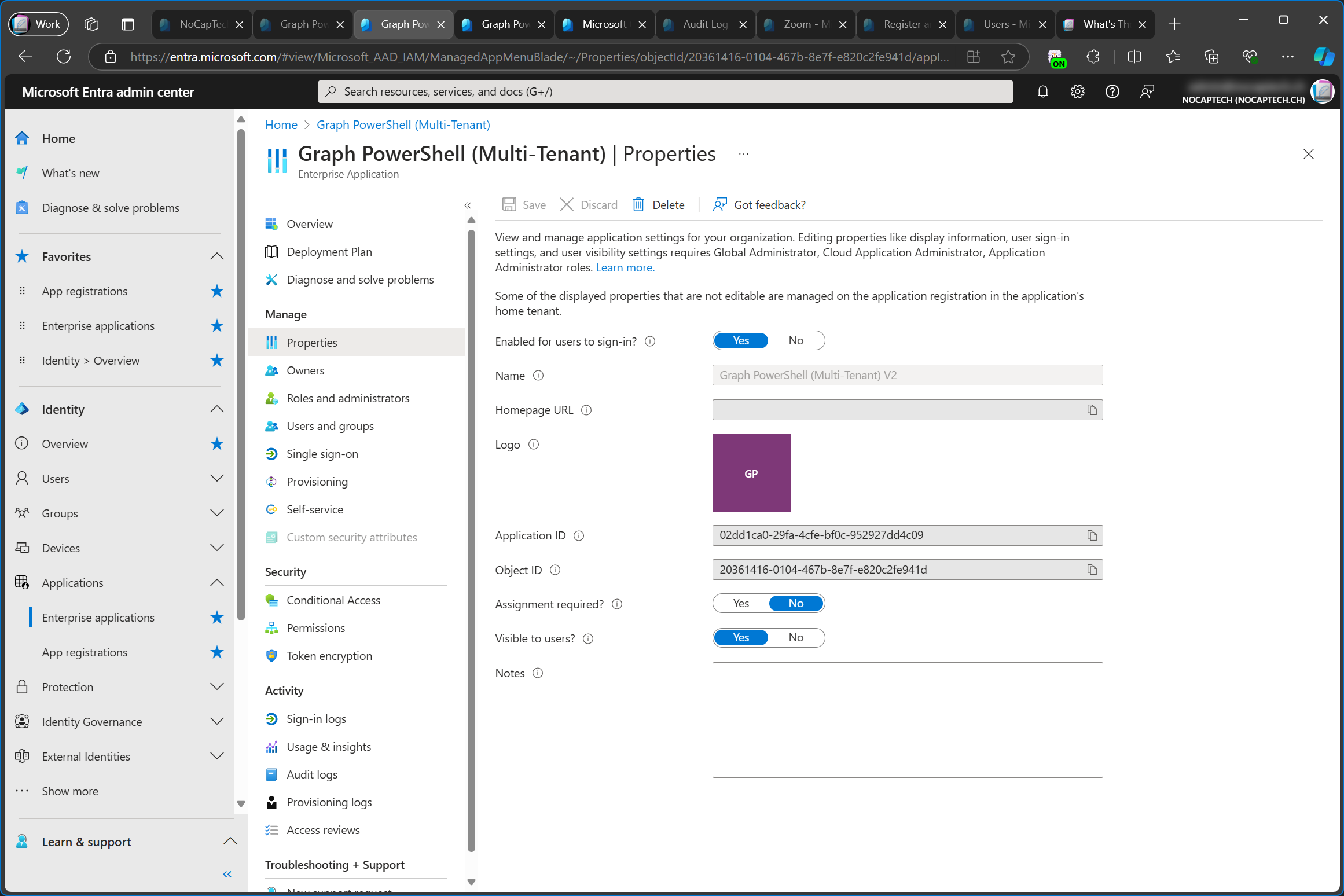The width and height of the screenshot is (1344, 896).
Task: Click the Notes text area
Action: click(908, 720)
